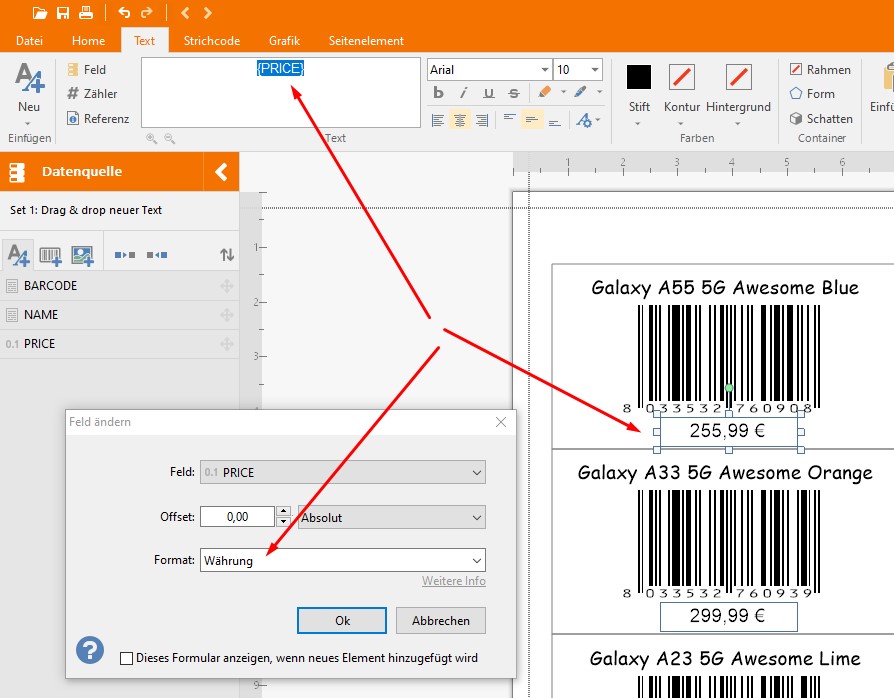The image size is (894, 698).
Task: Add an image element in Datenquelle panel
Action: click(x=81, y=256)
